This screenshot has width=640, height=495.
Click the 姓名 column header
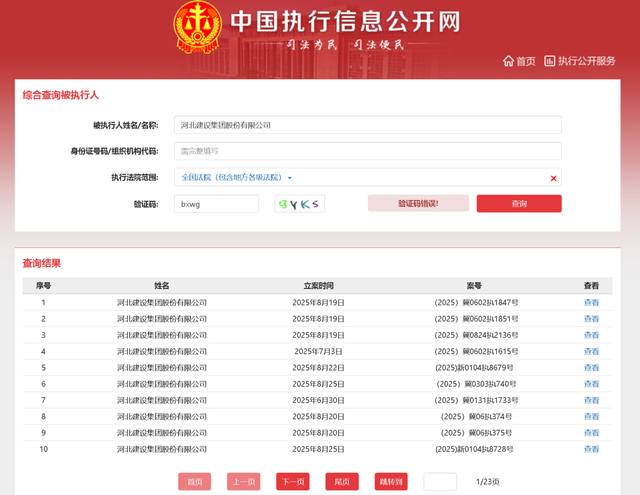point(162,286)
